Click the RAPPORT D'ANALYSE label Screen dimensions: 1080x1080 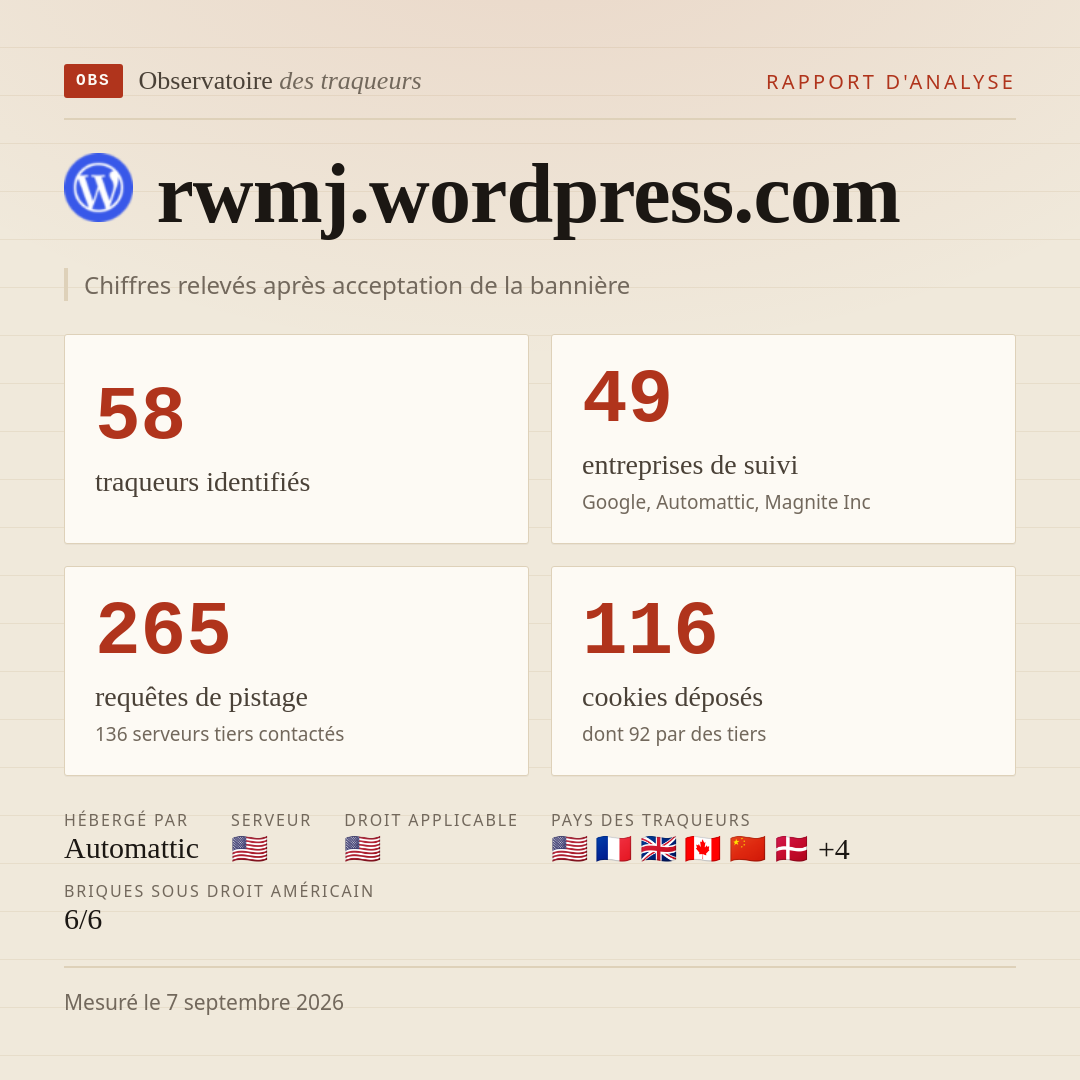pyautogui.click(x=891, y=82)
